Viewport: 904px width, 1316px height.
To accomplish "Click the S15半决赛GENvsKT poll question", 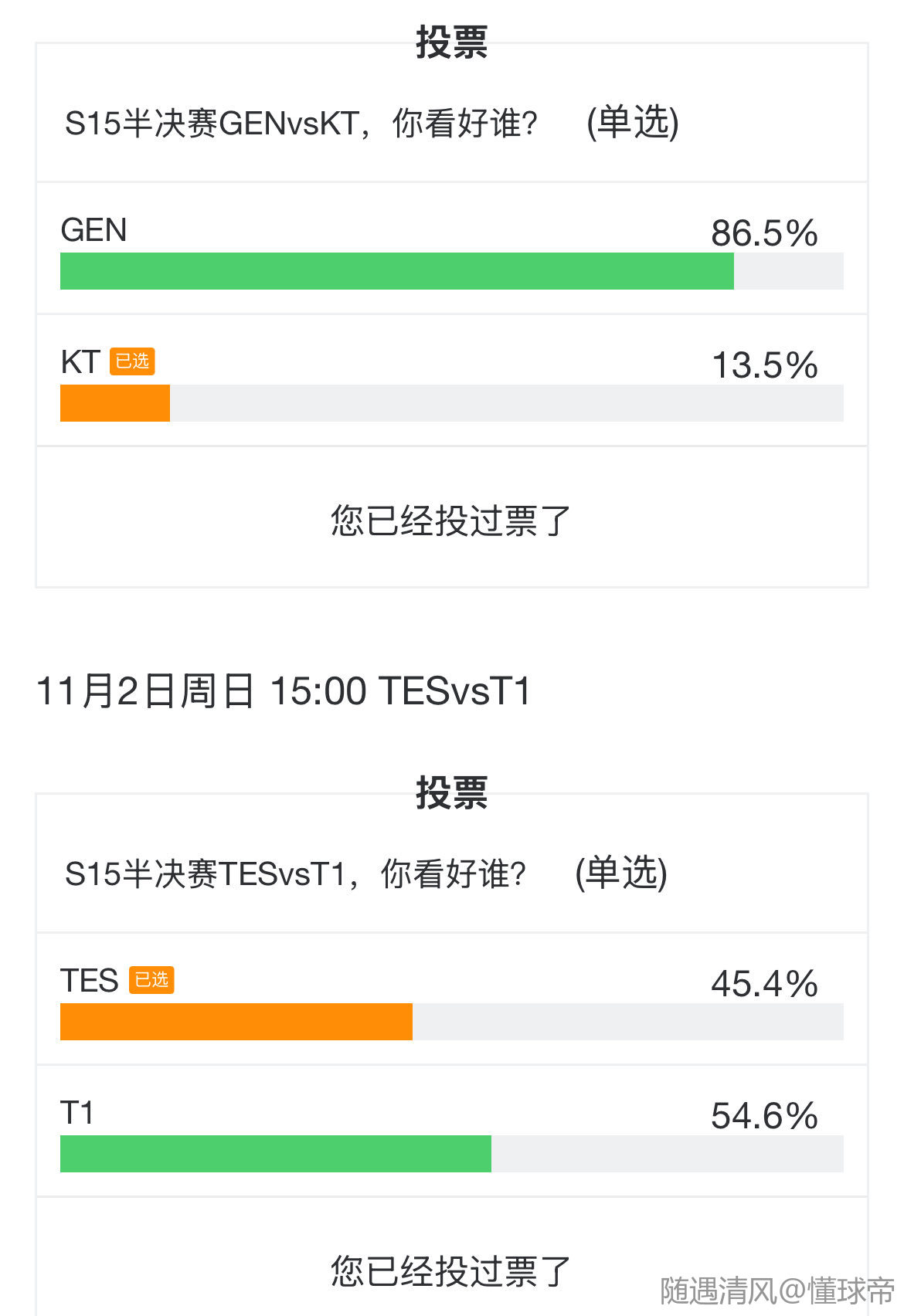I will click(301, 124).
